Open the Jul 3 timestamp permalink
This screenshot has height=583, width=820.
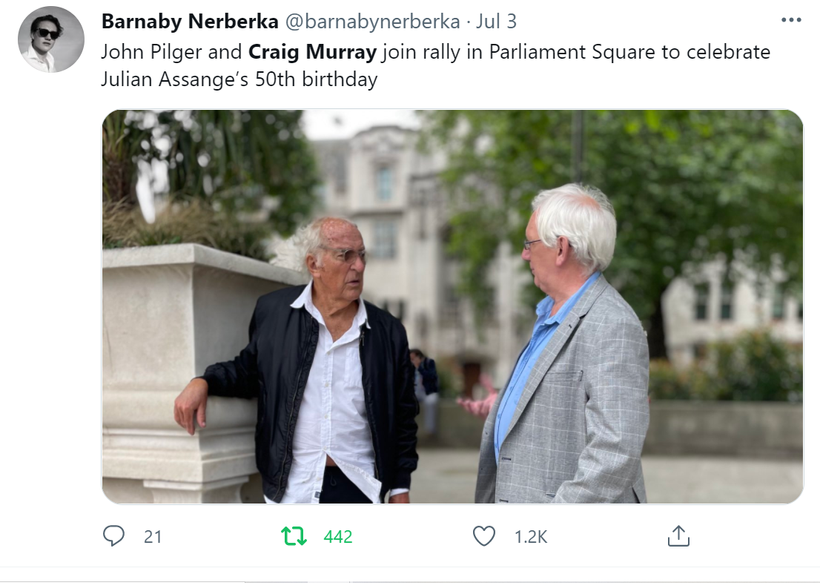496,21
